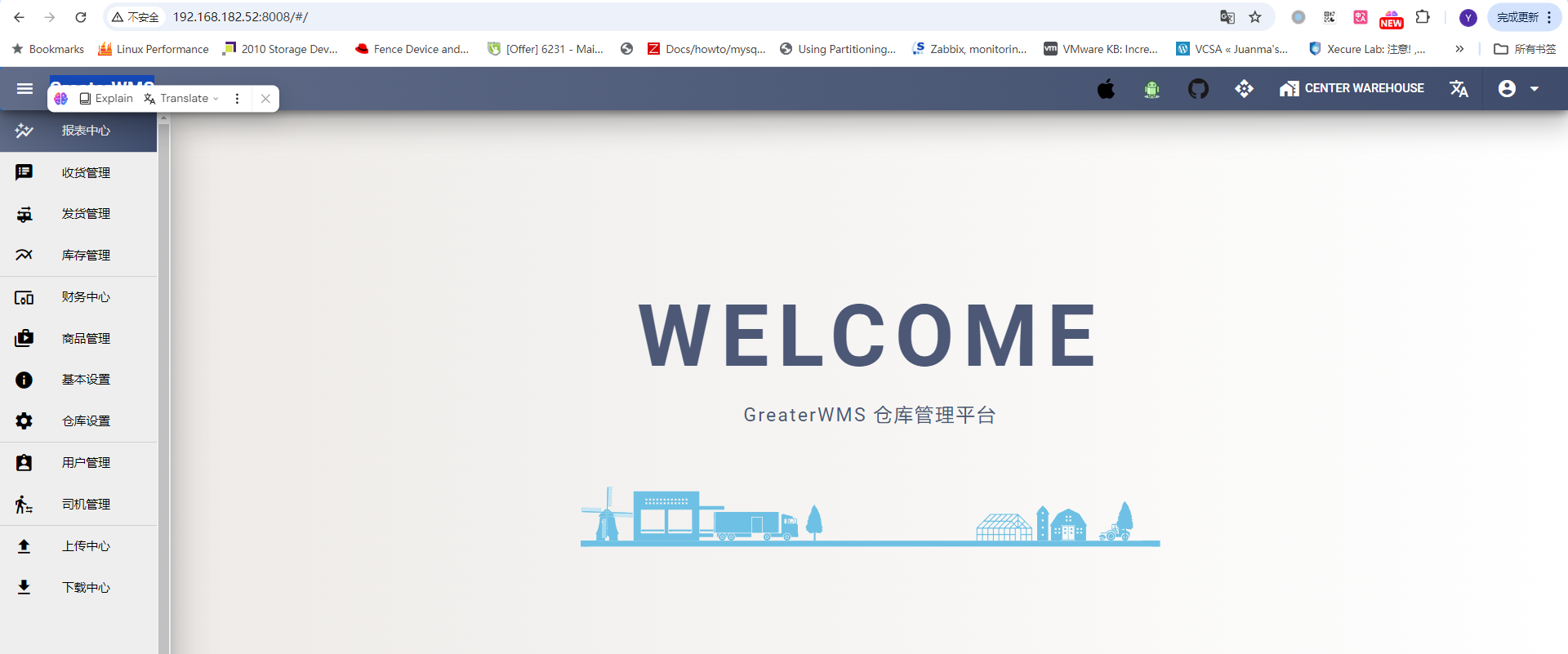Click the brain icon in popup toolbar
1568x654 pixels.
pyautogui.click(x=61, y=98)
